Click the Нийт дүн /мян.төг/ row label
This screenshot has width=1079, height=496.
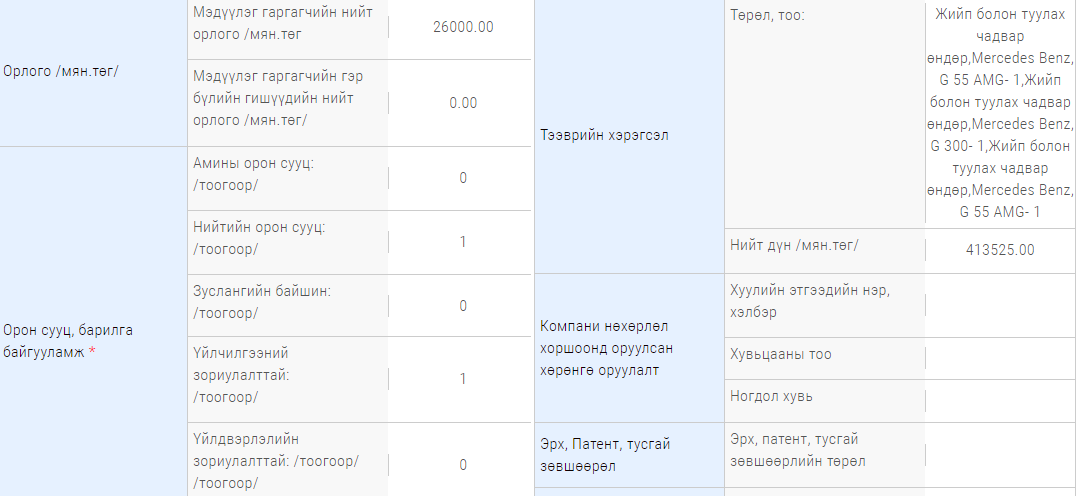point(794,245)
